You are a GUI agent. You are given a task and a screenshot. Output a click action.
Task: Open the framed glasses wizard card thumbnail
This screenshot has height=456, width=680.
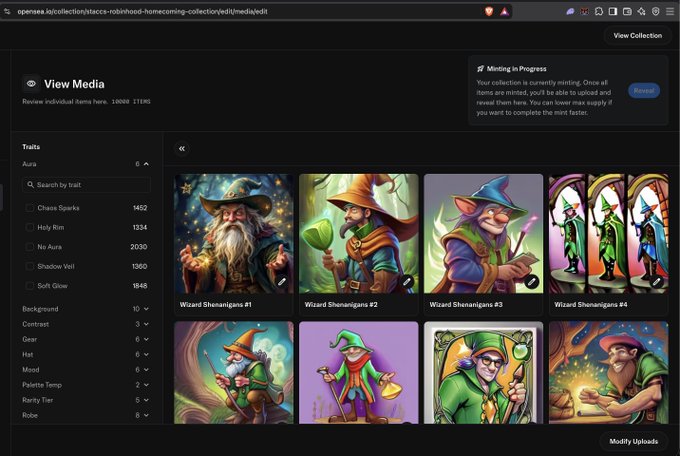(x=484, y=372)
